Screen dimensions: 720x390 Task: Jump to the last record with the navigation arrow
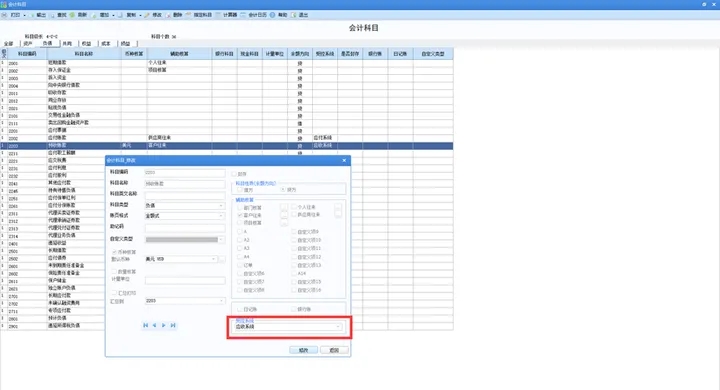(173, 325)
